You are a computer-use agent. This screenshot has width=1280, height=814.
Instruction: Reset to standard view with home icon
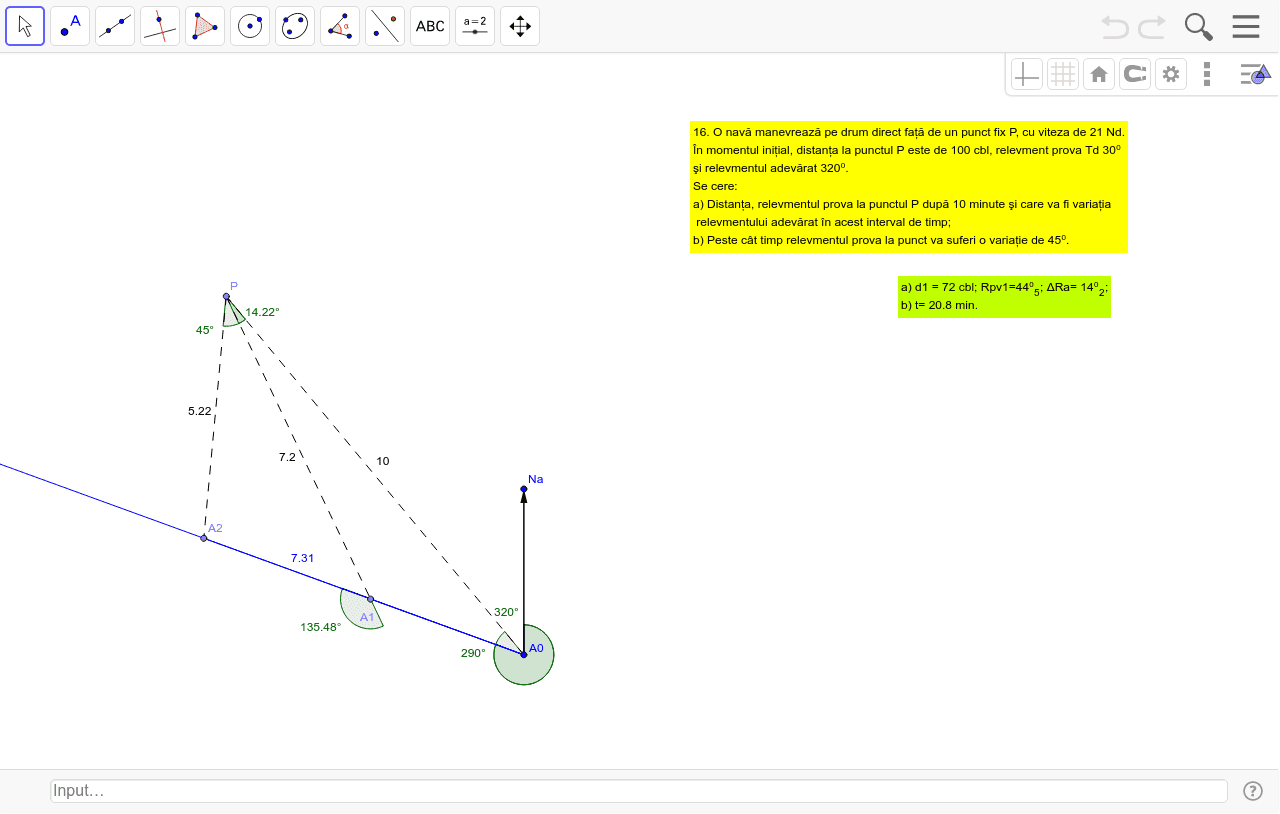pyautogui.click(x=1099, y=74)
